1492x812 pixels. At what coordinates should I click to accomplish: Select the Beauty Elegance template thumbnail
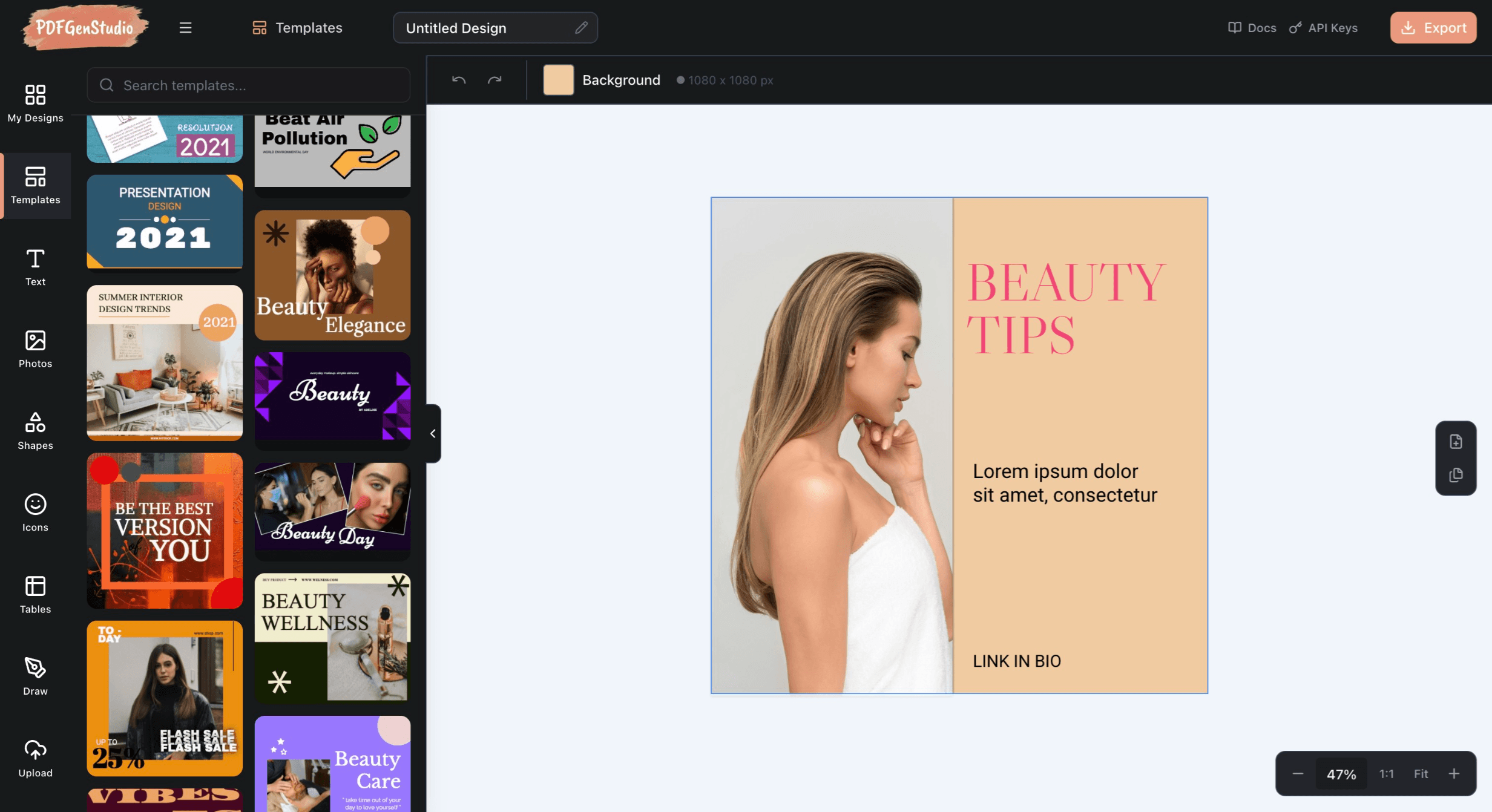pos(332,275)
